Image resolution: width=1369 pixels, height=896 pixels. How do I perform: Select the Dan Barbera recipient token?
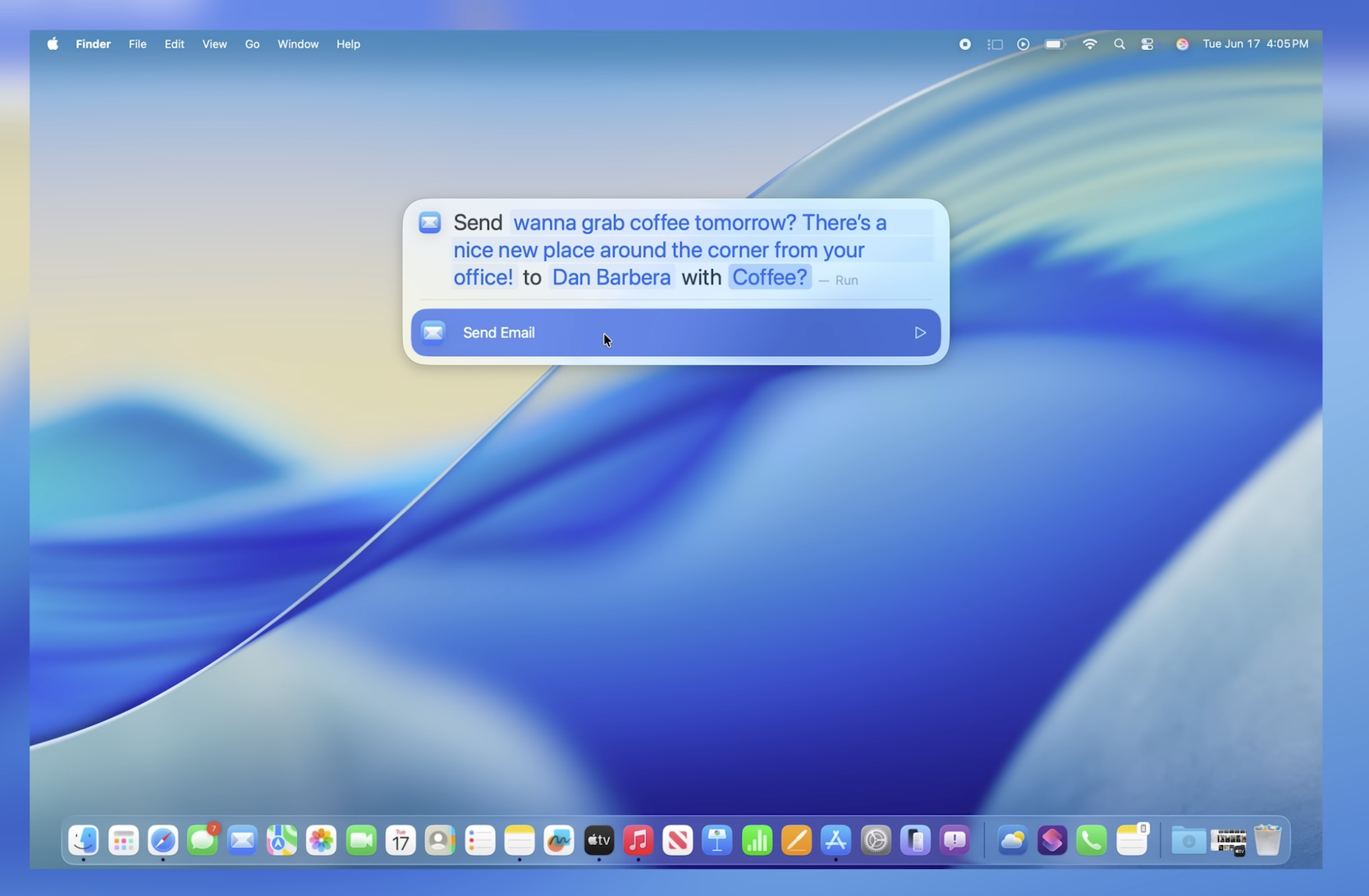pos(611,277)
